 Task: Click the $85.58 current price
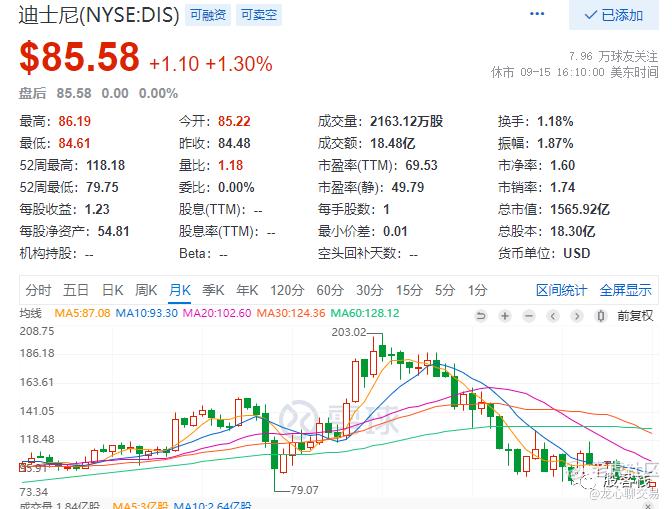(x=80, y=57)
